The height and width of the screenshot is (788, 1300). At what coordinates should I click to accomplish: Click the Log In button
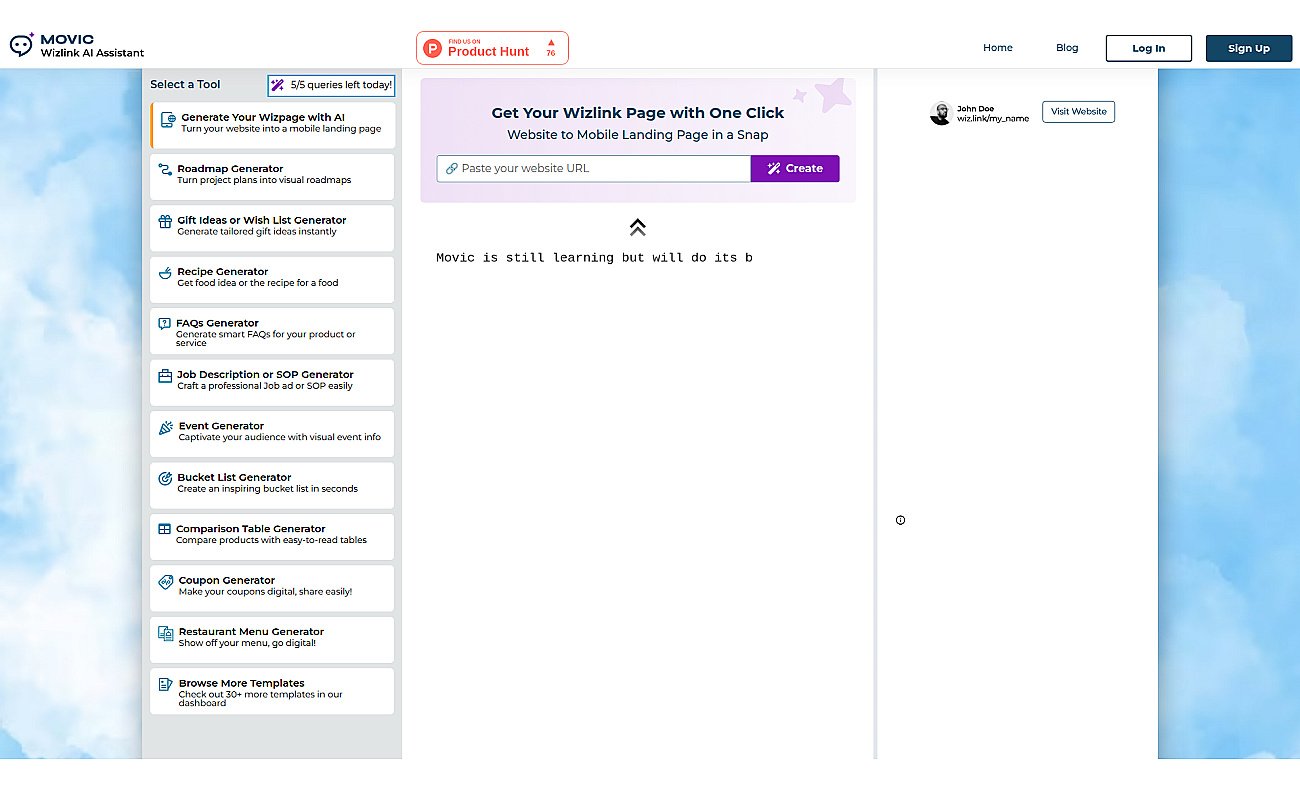tap(1148, 48)
